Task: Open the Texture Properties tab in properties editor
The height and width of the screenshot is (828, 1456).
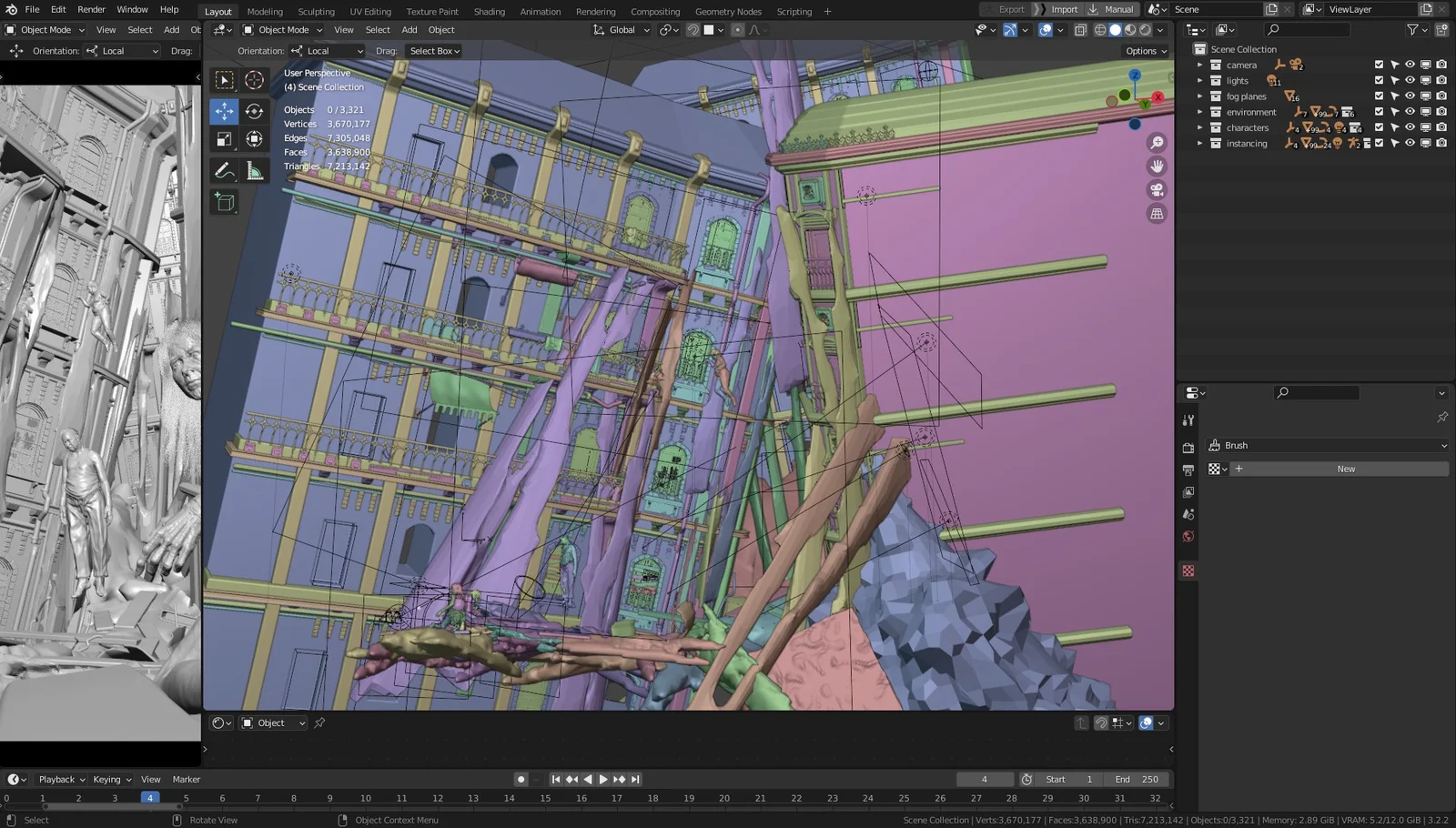Action: point(1188,571)
